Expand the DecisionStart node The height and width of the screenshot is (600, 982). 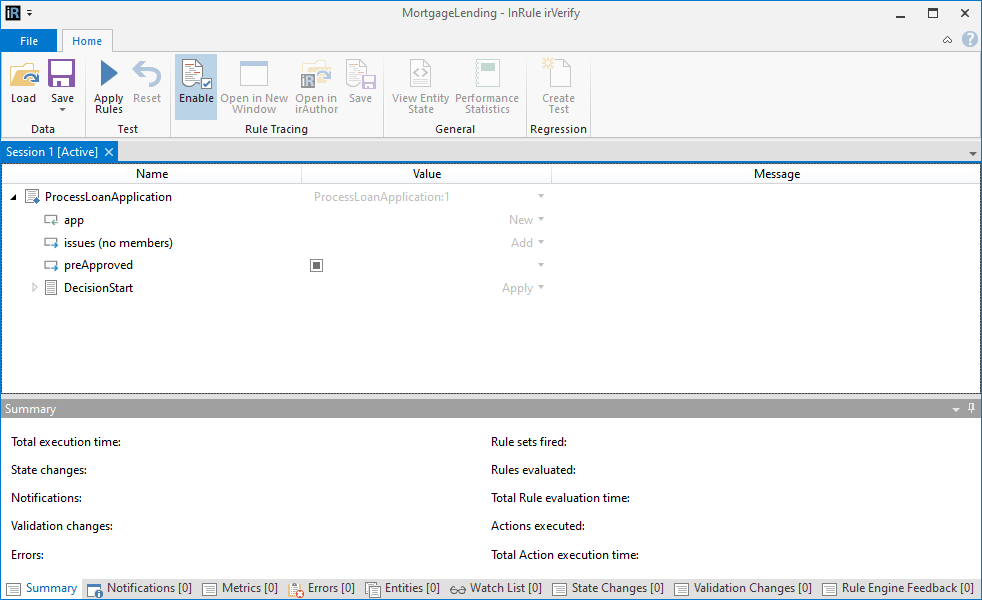pos(34,288)
